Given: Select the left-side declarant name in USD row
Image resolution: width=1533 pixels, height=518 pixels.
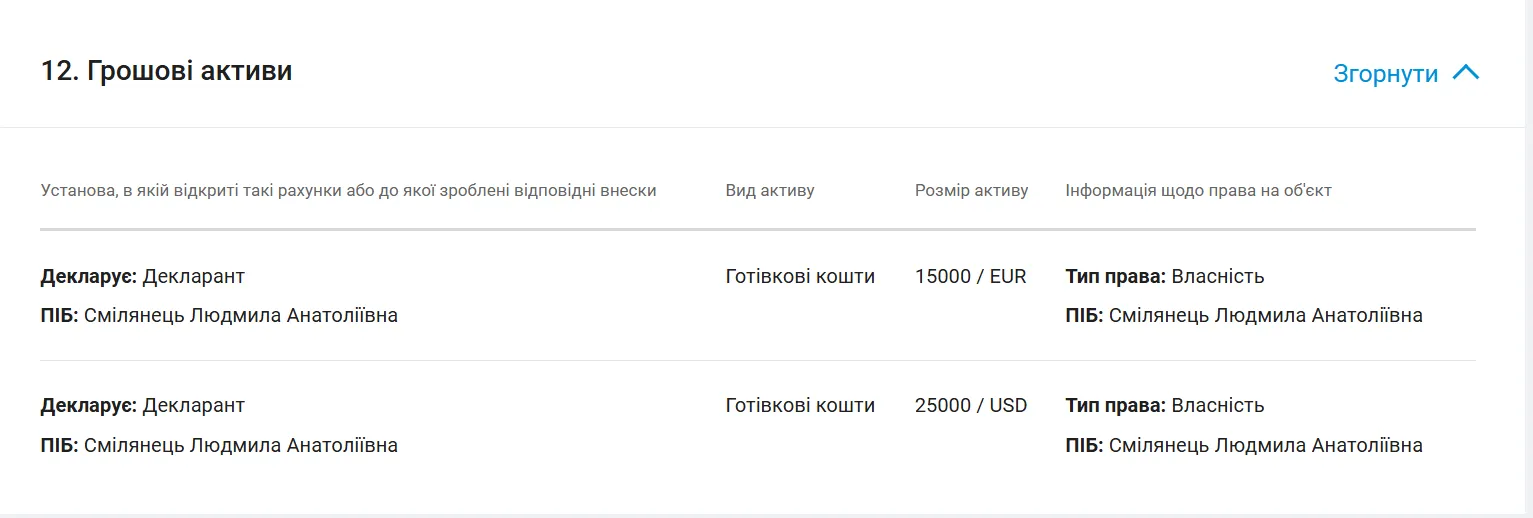Looking at the screenshot, I should [240, 446].
